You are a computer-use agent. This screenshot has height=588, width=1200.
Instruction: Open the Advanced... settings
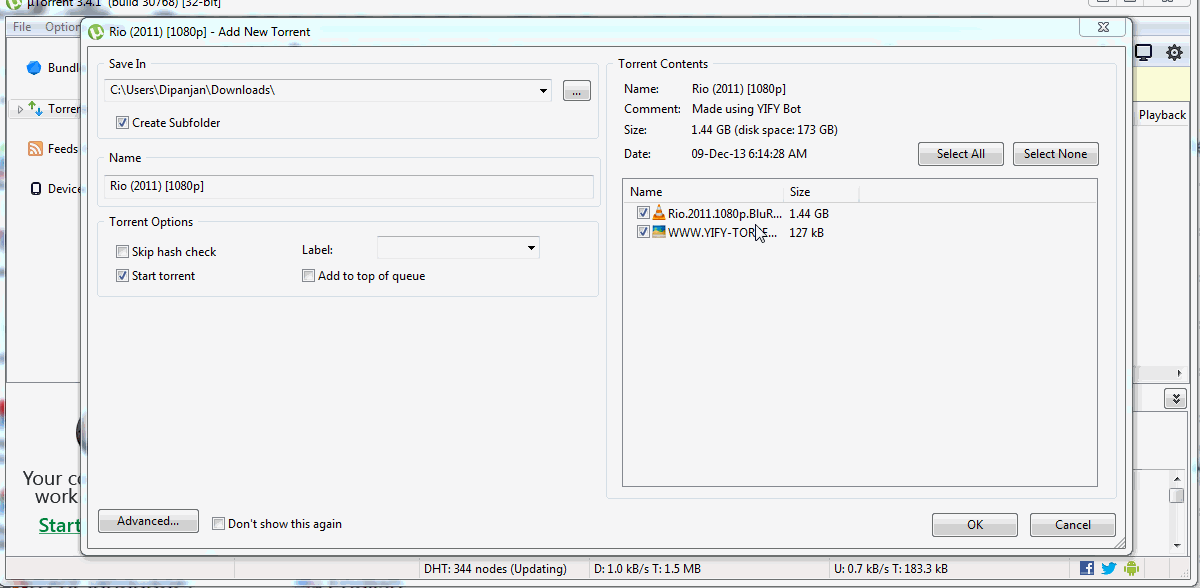[148, 521]
